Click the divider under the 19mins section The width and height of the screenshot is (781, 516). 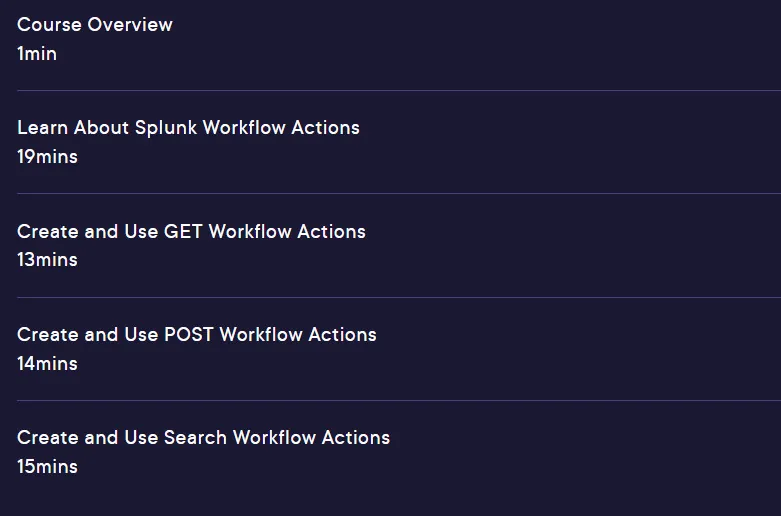(399, 194)
